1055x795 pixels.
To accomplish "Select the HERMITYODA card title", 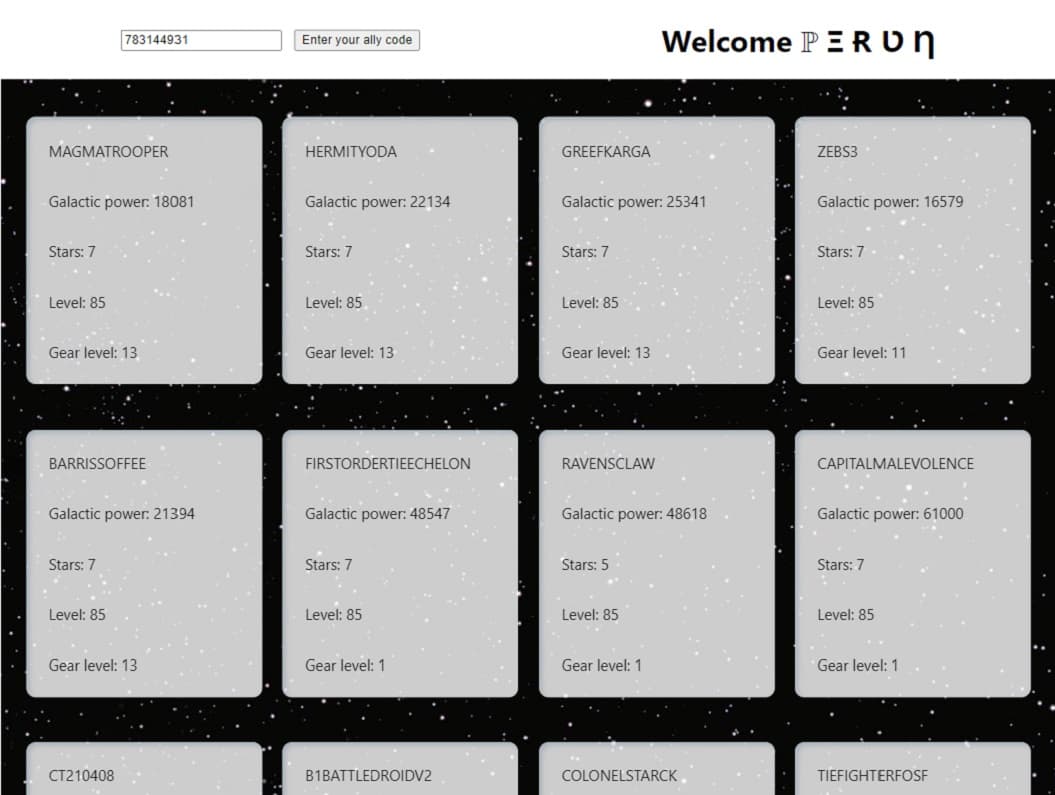I will pyautogui.click(x=351, y=152).
